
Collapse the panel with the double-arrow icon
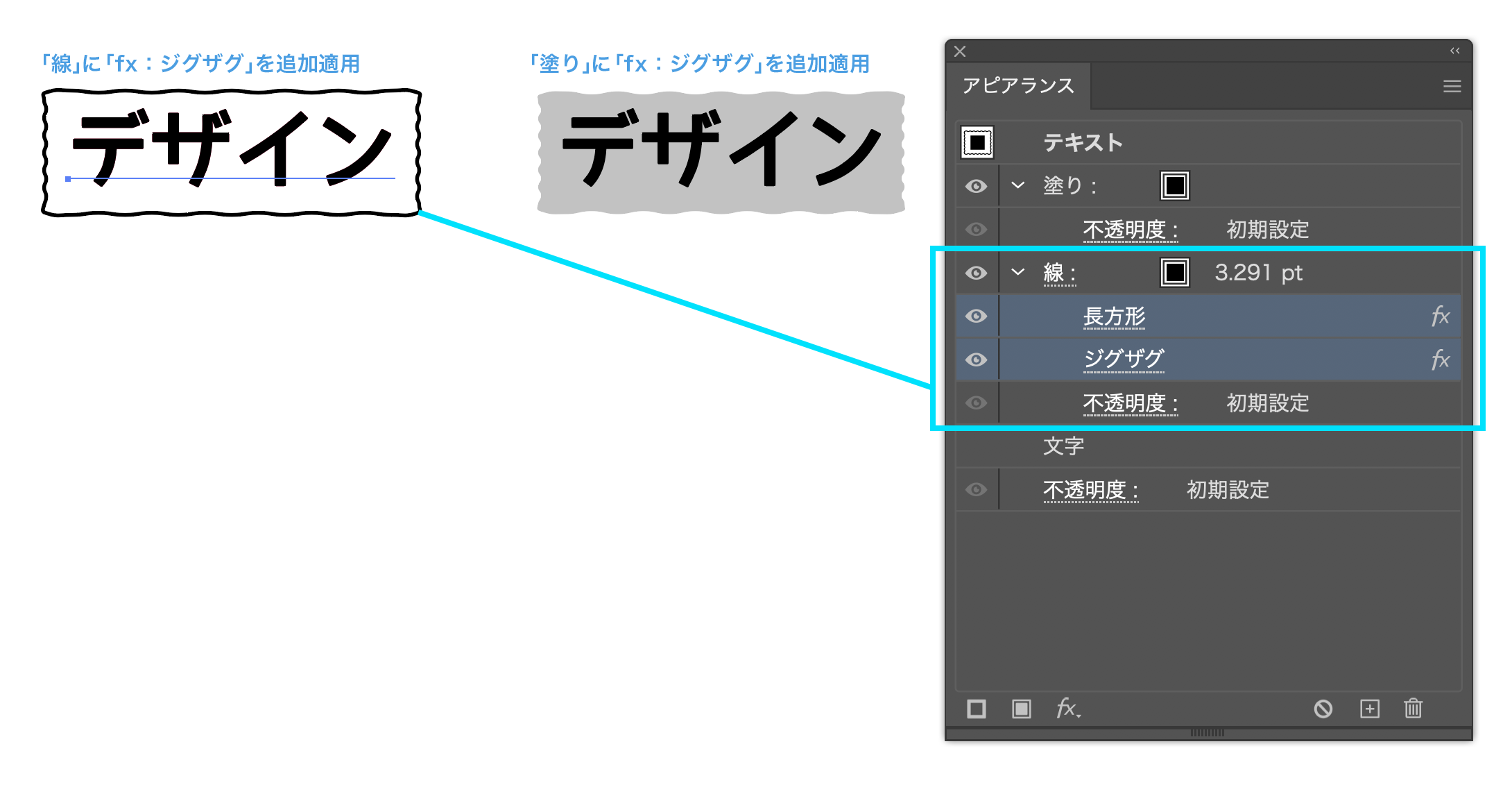pyautogui.click(x=1455, y=51)
